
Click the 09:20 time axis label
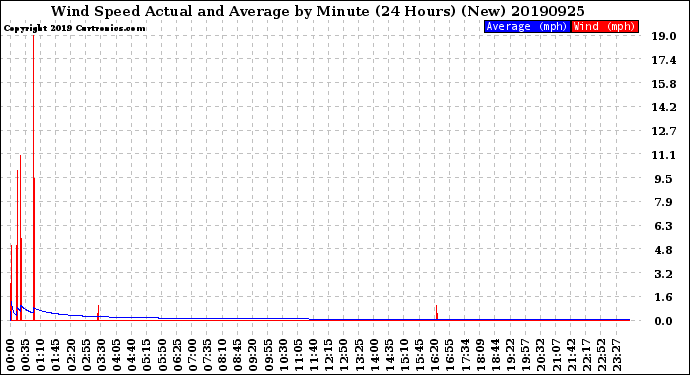point(253,355)
